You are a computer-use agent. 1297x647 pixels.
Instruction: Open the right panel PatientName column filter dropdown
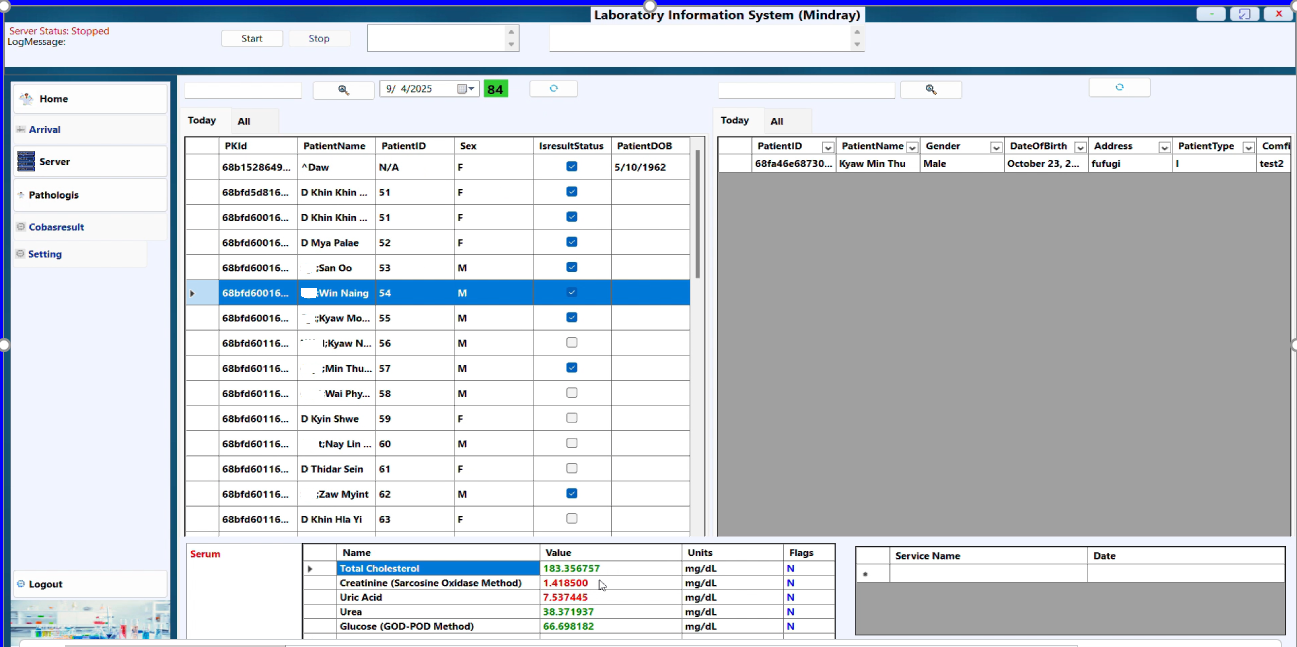pyautogui.click(x=911, y=147)
